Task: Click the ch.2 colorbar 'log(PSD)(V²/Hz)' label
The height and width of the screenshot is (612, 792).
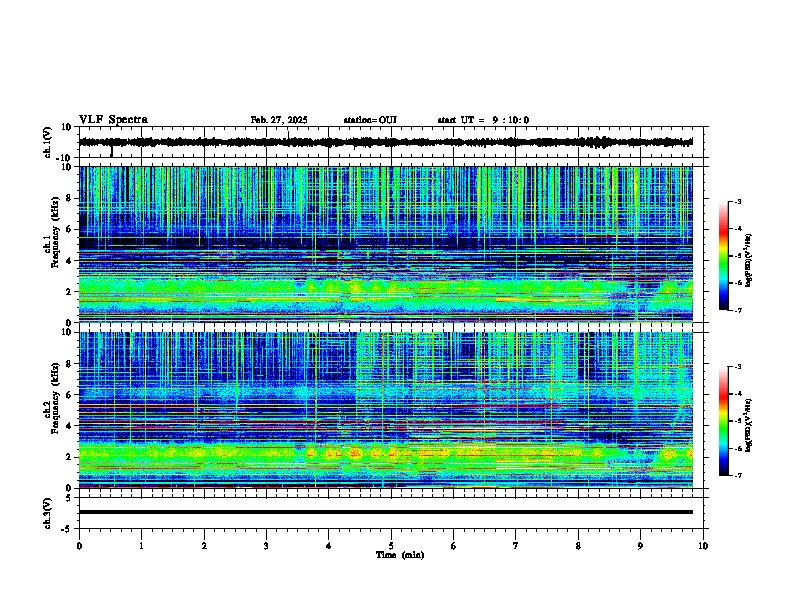Action: click(749, 425)
